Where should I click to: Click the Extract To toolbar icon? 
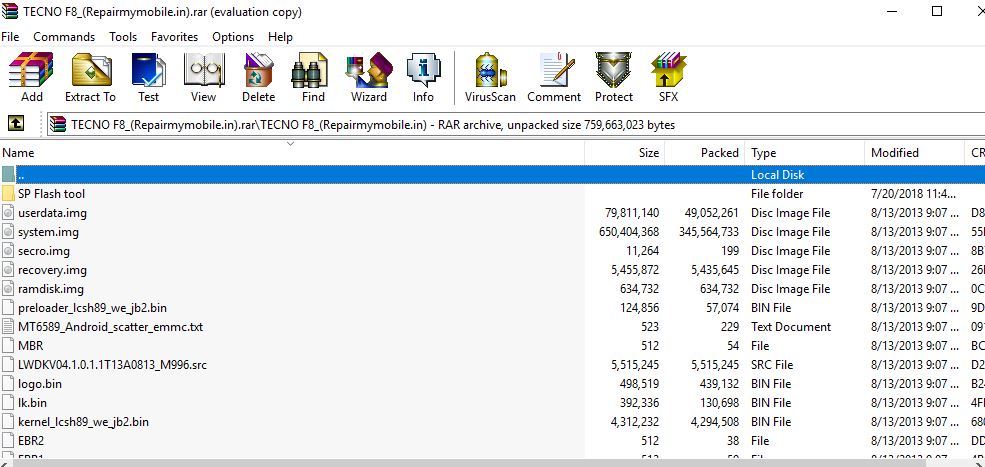click(90, 78)
